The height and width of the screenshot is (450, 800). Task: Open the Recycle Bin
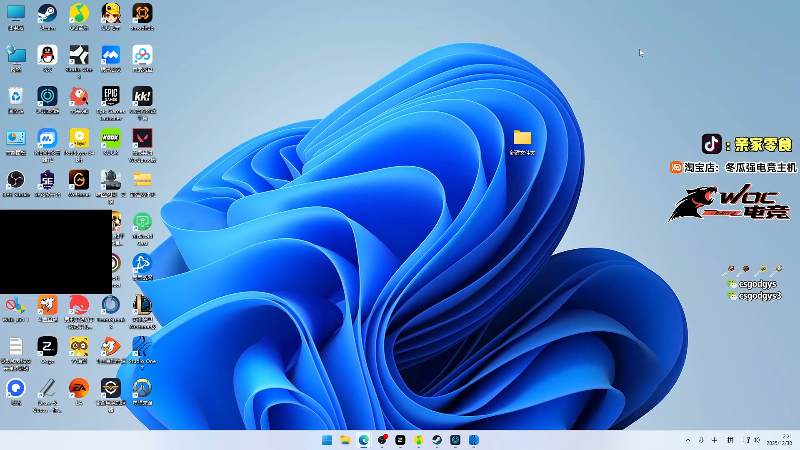tap(16, 96)
